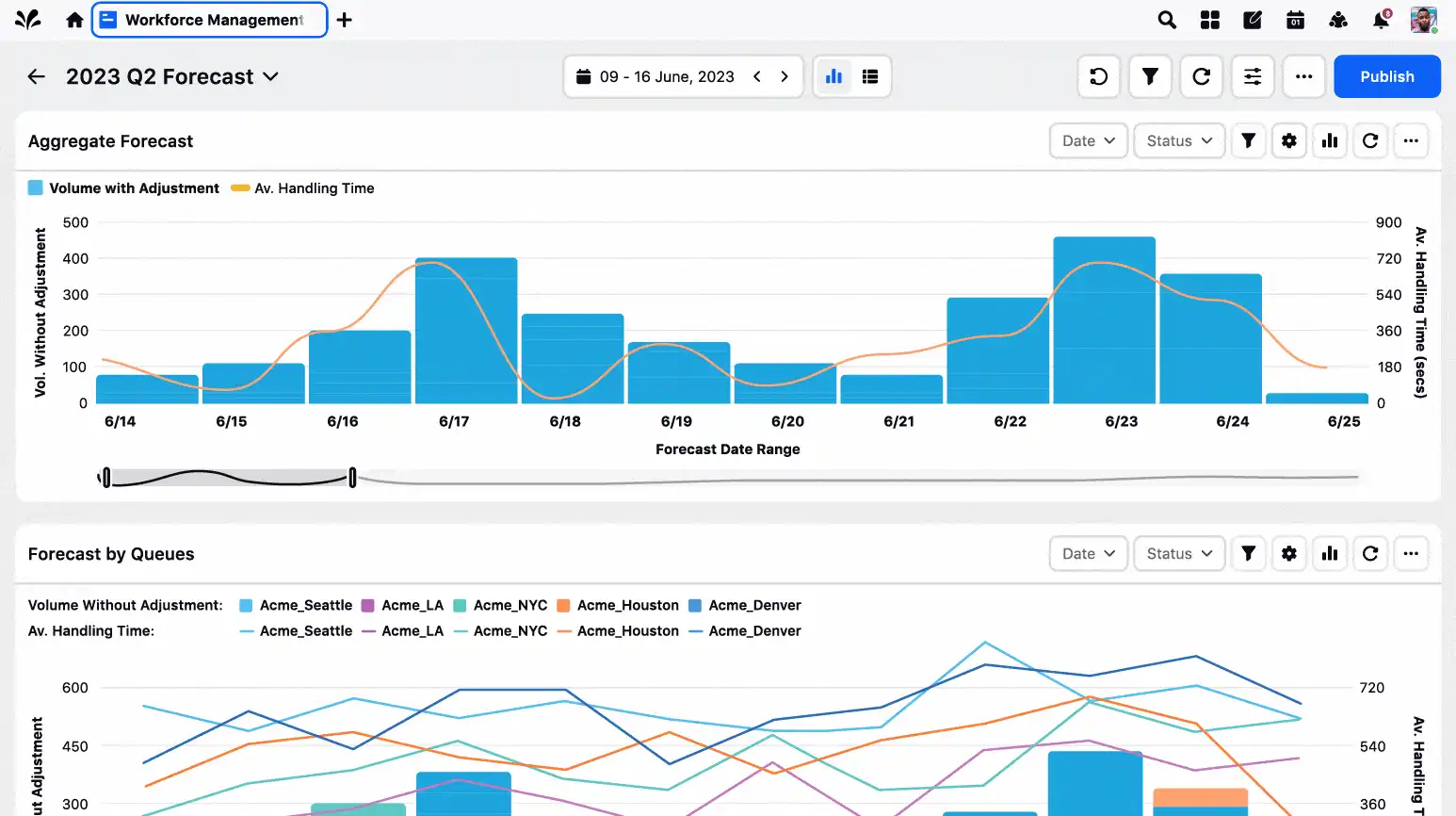This screenshot has height=816, width=1456.
Task: Click the Forecast Date Range axis label
Action: click(x=728, y=449)
